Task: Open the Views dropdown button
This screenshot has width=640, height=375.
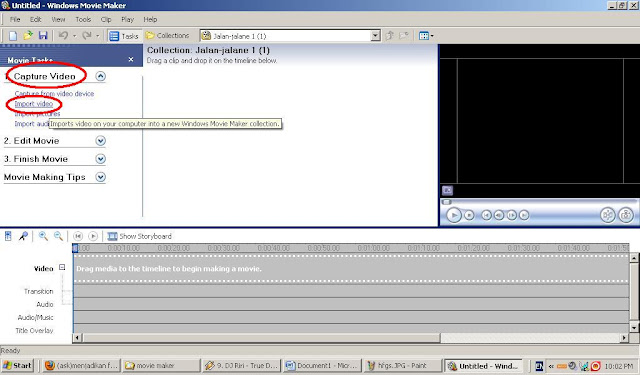Action: [x=426, y=36]
